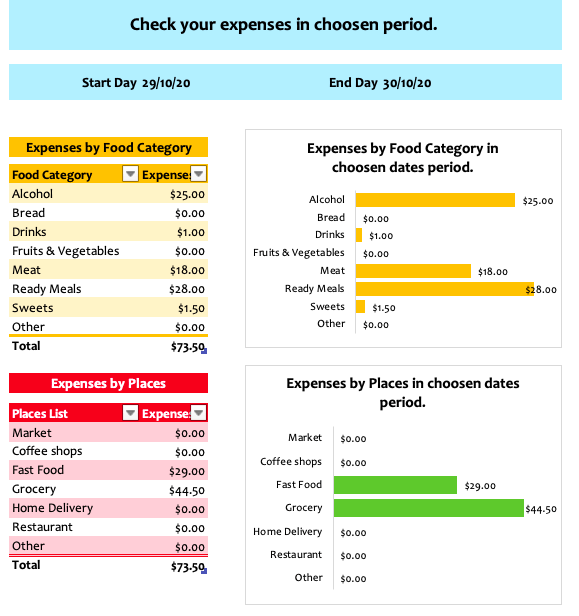Select the Expenses by Food Category header
The height and width of the screenshot is (616, 579).
click(108, 147)
